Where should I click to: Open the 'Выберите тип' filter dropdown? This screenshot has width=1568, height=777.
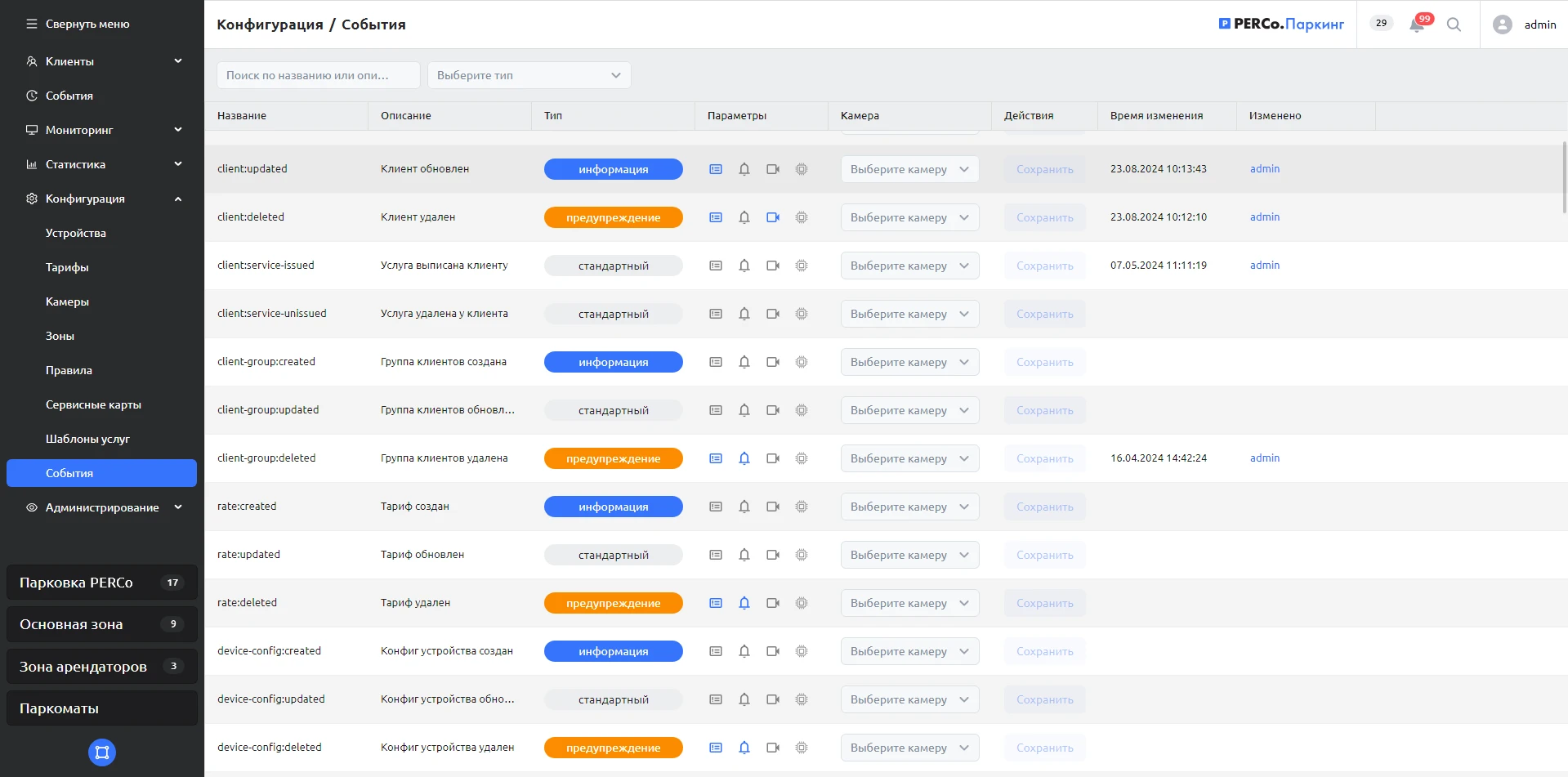[x=529, y=75]
